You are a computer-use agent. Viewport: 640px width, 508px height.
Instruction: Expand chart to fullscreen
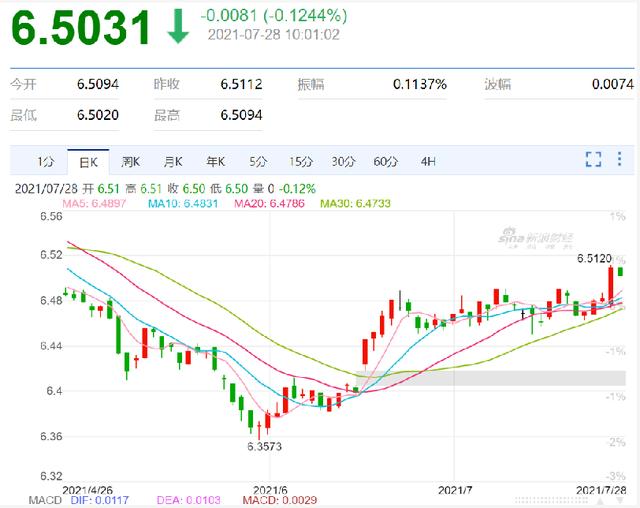593,159
